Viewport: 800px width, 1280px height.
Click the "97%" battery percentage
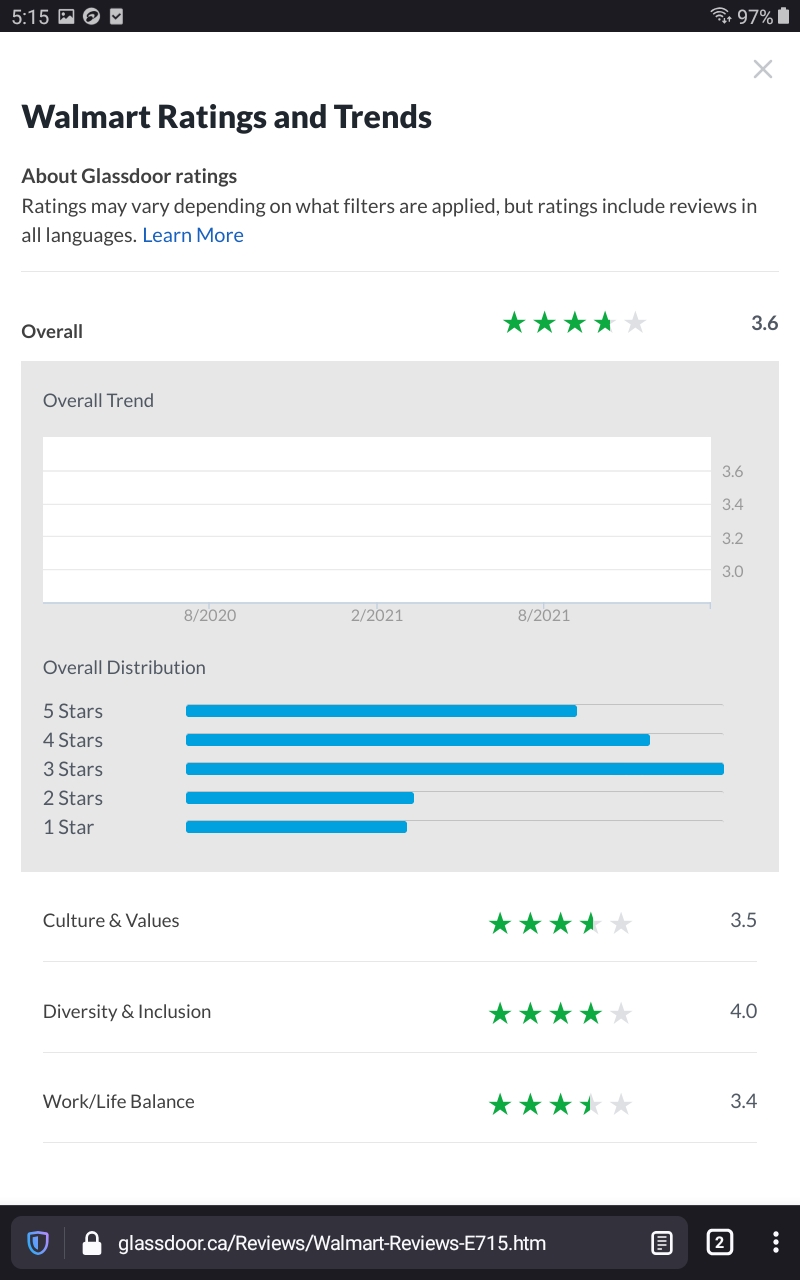(755, 16)
